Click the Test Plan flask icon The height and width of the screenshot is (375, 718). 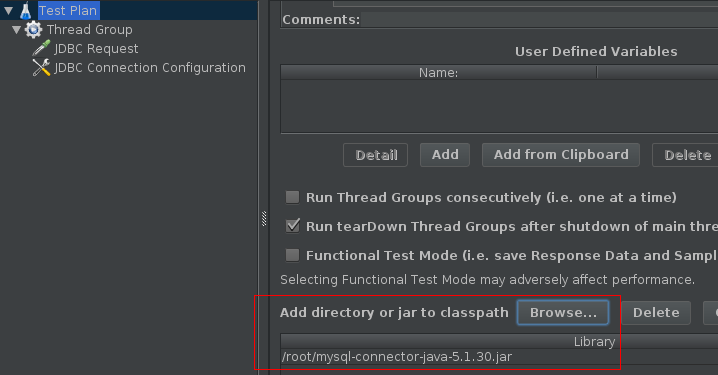pos(26,11)
